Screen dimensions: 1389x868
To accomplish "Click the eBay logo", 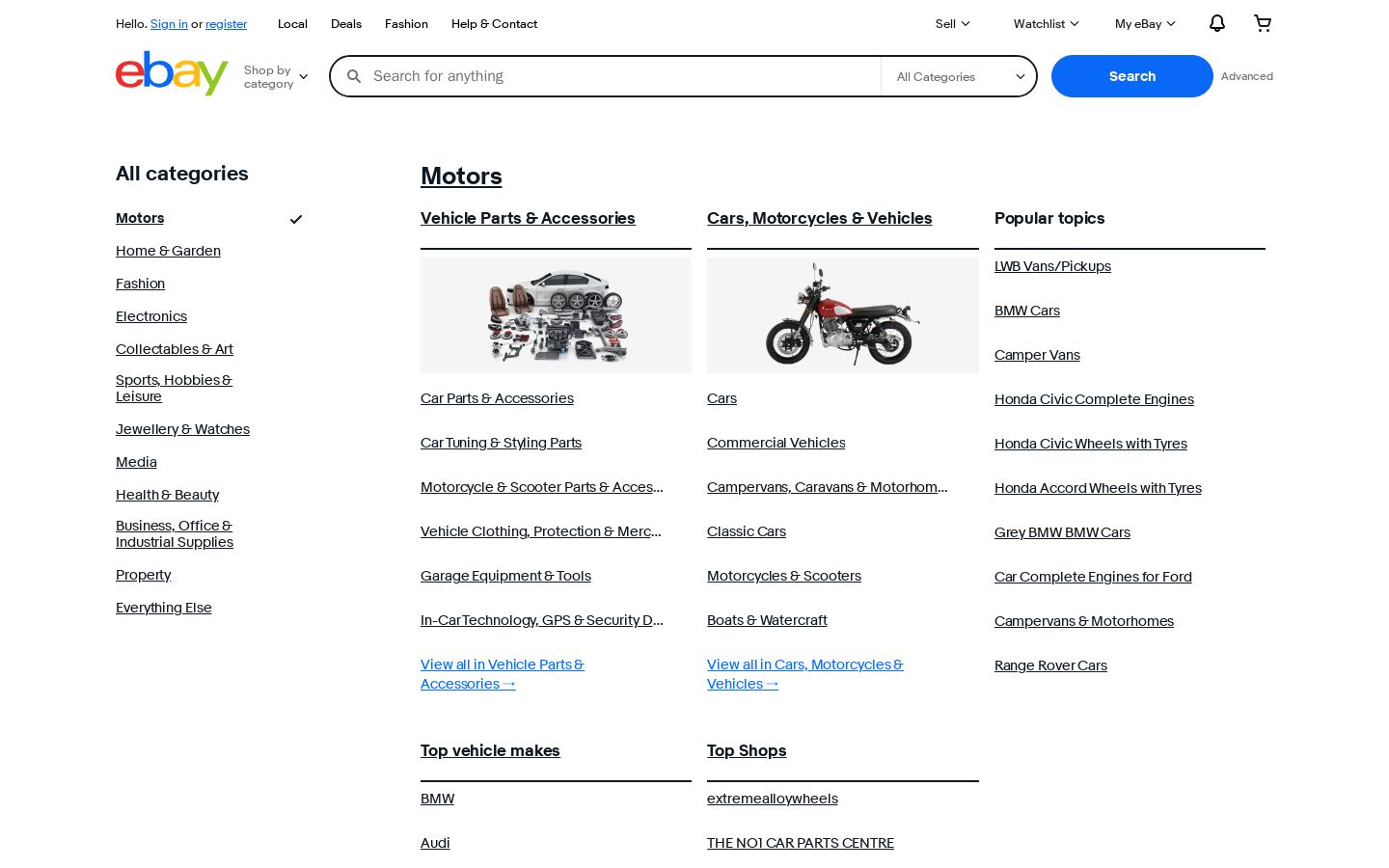I will click(172, 73).
